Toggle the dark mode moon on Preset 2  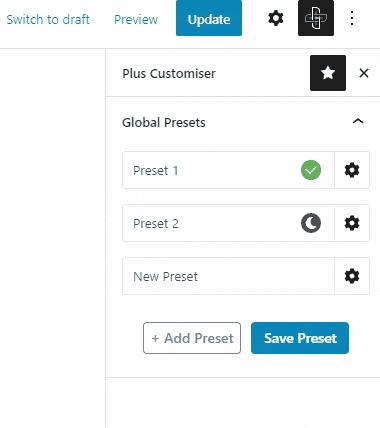pos(311,223)
